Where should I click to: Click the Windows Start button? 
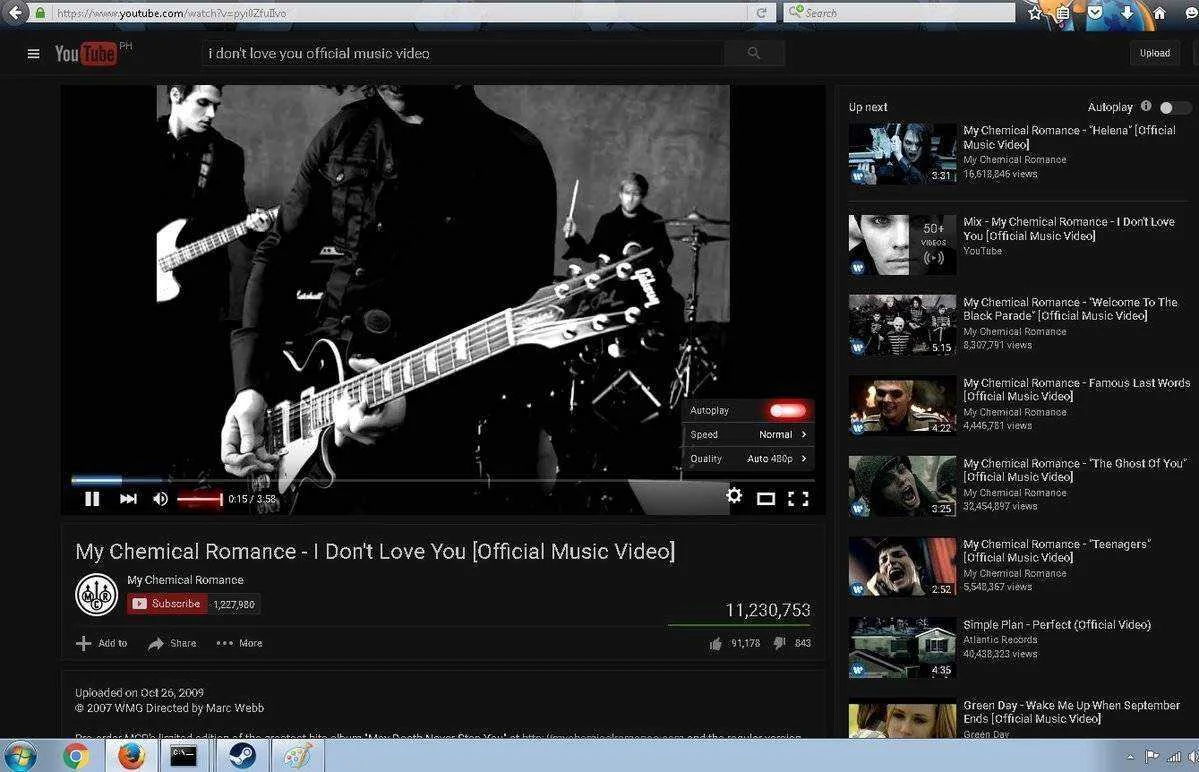coord(20,757)
